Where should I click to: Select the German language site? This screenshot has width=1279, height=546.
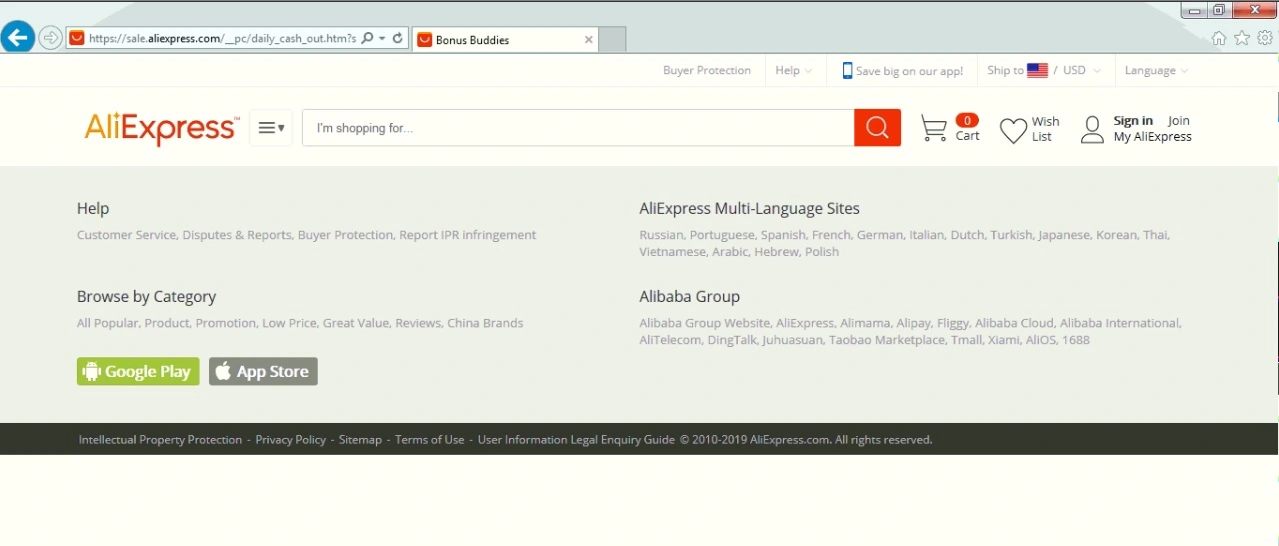click(x=880, y=235)
